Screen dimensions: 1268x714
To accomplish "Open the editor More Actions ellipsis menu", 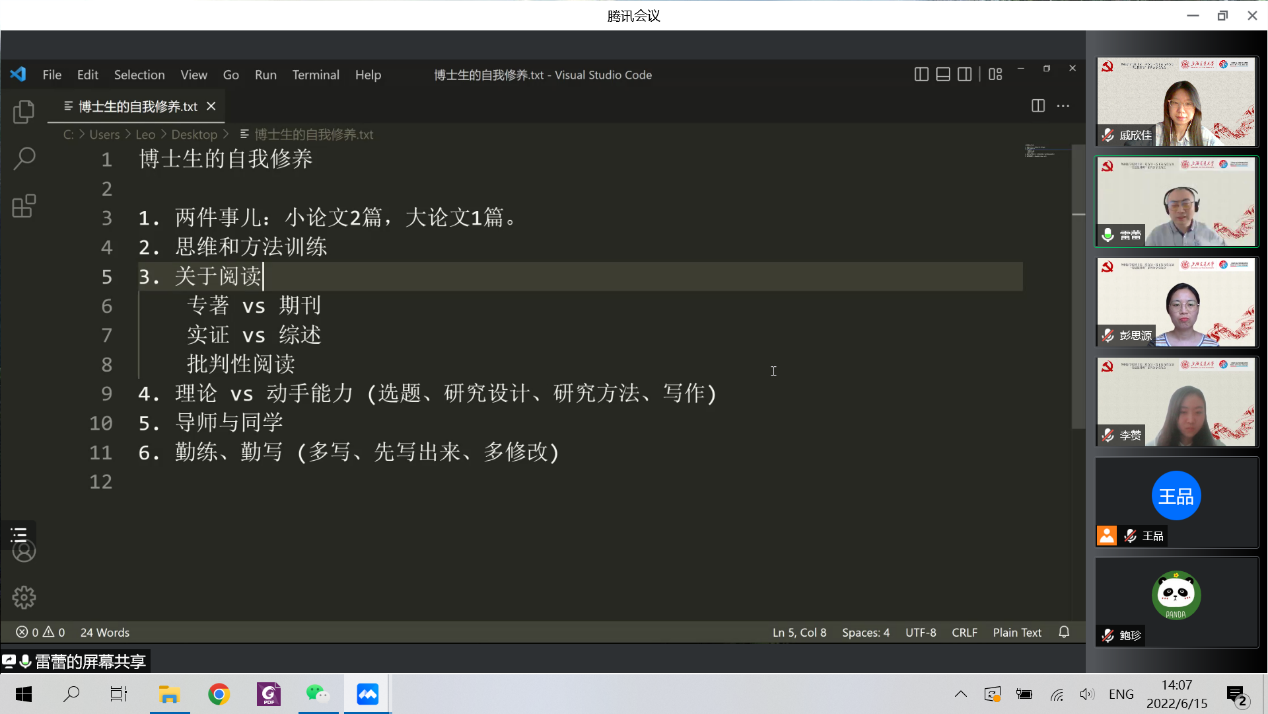I will pyautogui.click(x=1063, y=106).
